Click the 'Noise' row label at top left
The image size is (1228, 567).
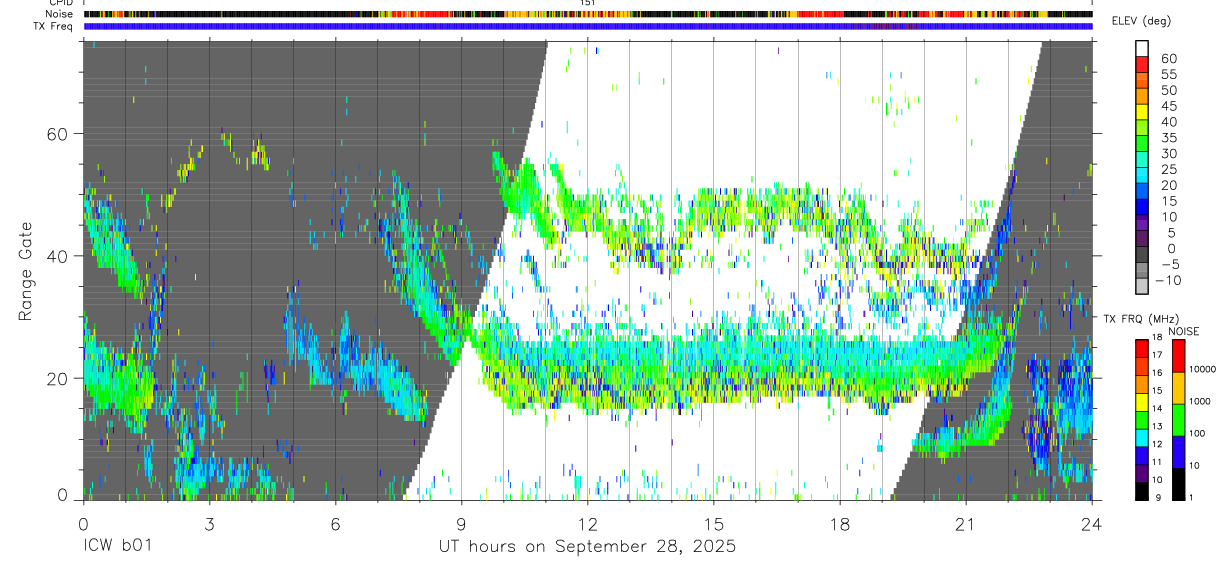(x=59, y=14)
